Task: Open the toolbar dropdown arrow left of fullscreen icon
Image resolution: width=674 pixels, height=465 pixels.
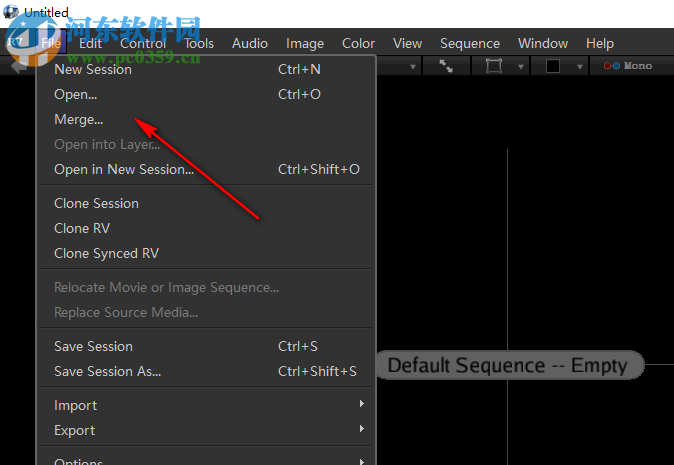Action: point(413,67)
